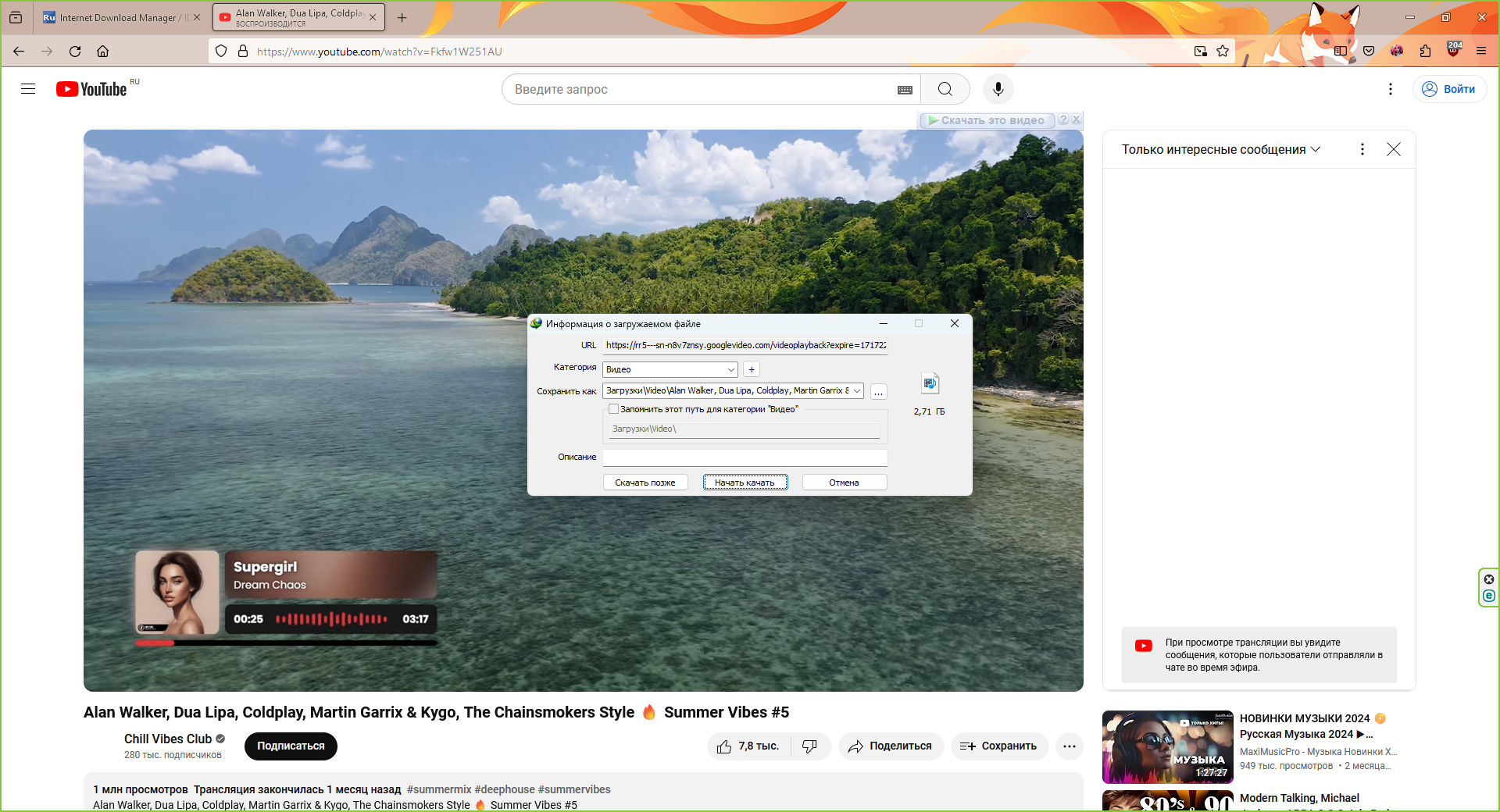This screenshot has width=1500, height=812.
Task: Click the uBlock extension icon with 204
Action: [x=1454, y=50]
